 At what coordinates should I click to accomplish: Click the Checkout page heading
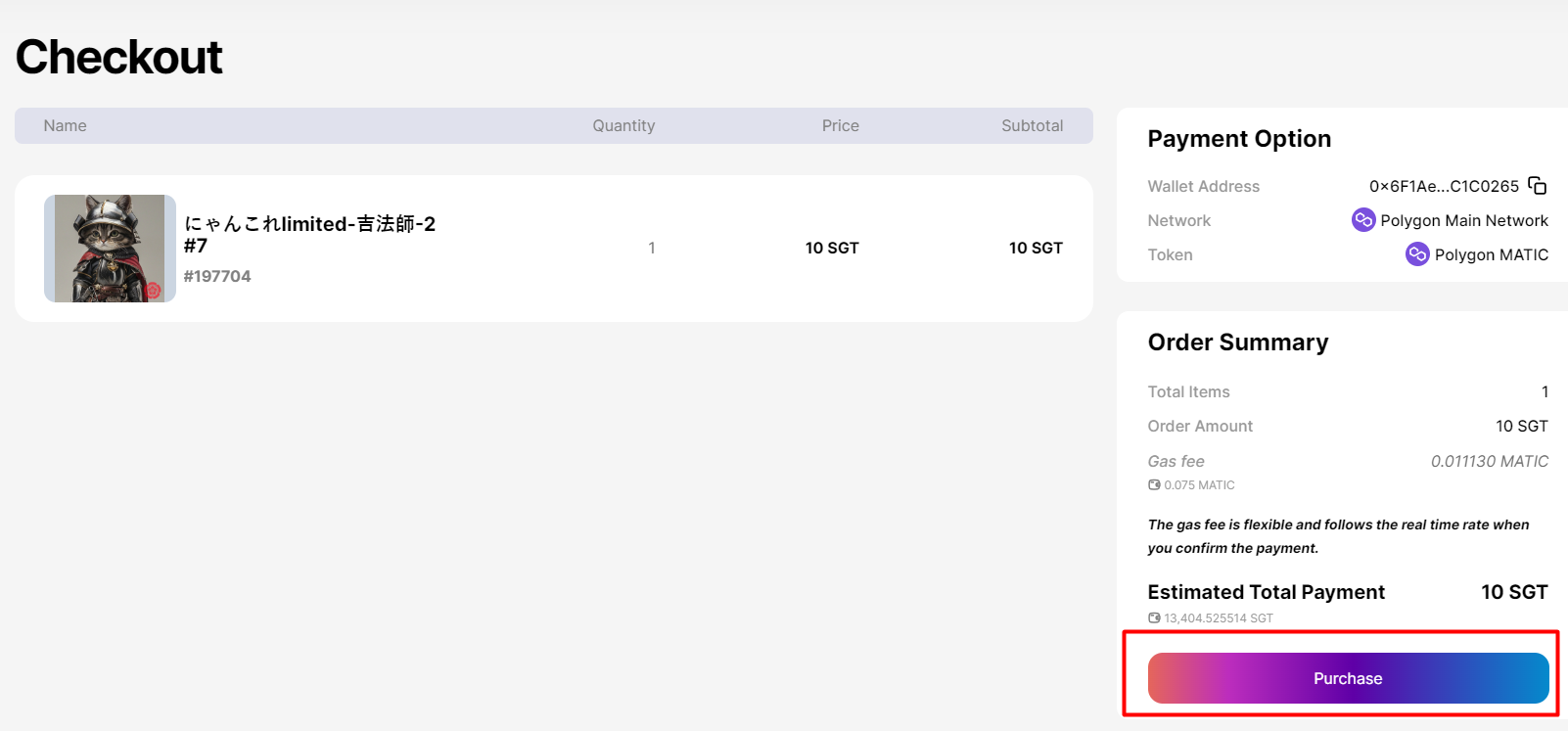tap(119, 57)
